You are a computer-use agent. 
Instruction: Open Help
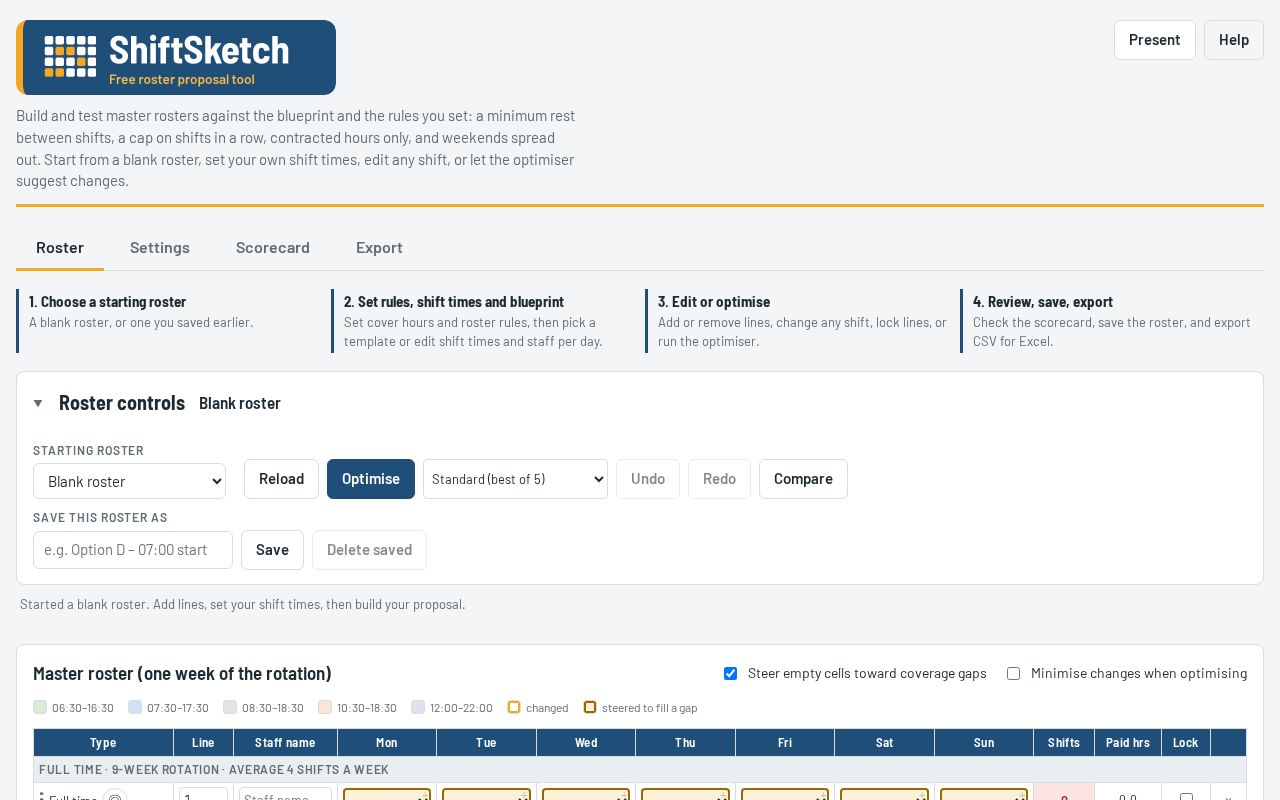coord(1233,40)
